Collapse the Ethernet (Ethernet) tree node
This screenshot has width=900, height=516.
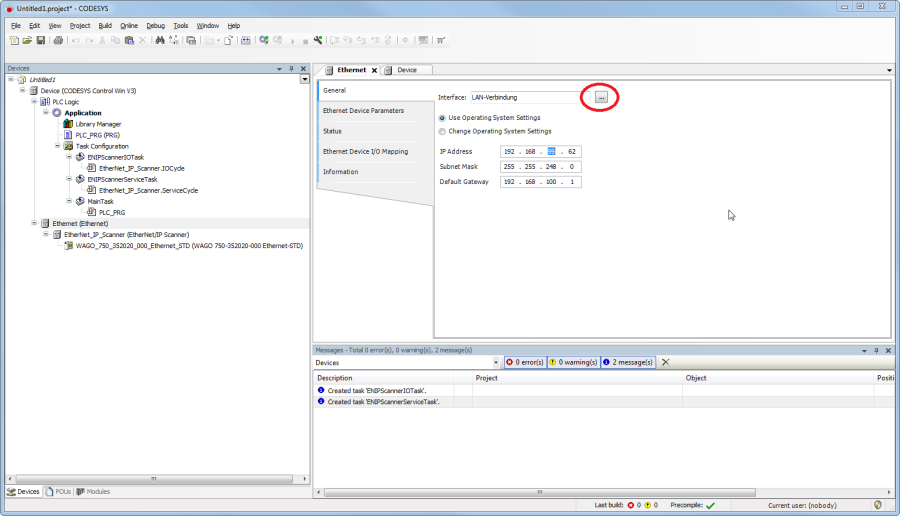coord(34,223)
